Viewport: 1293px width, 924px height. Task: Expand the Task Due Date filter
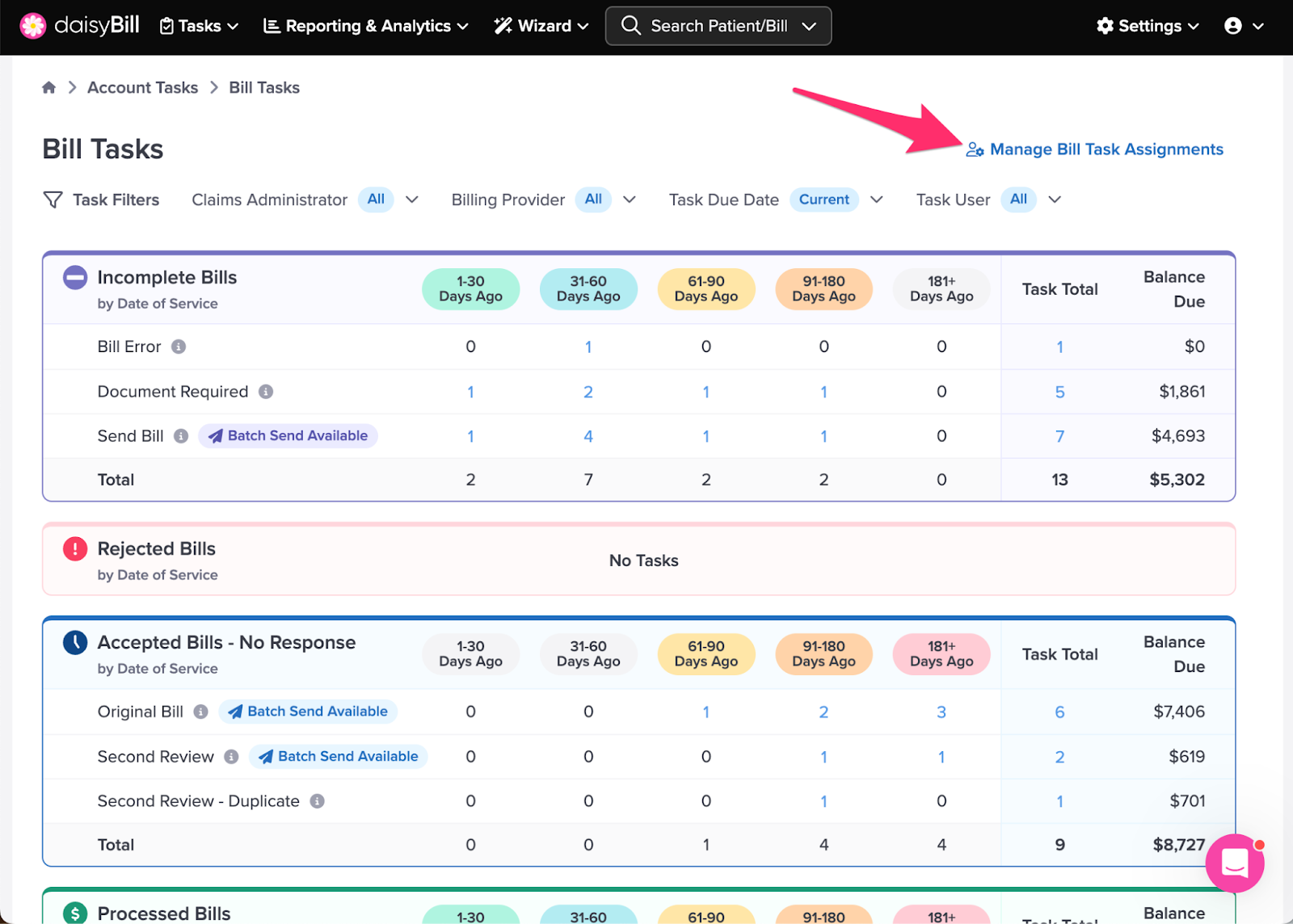click(x=877, y=199)
